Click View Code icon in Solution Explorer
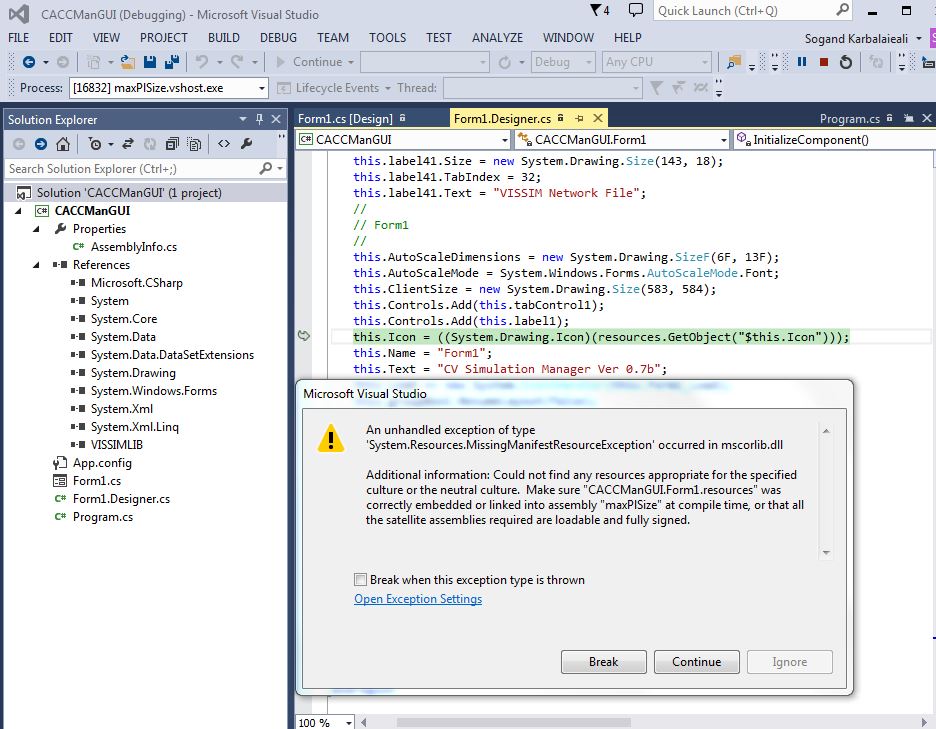Viewport: 936px width, 729px height. pyautogui.click(x=224, y=144)
